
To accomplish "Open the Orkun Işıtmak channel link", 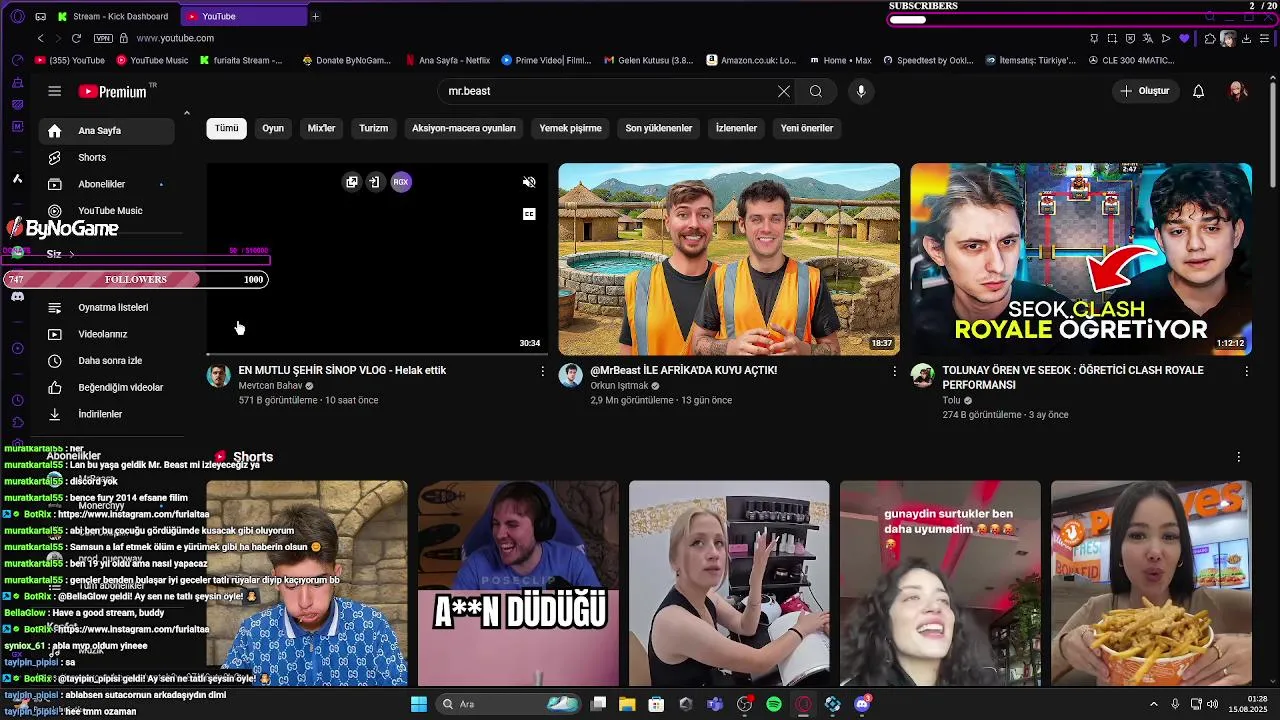I will [x=619, y=386].
